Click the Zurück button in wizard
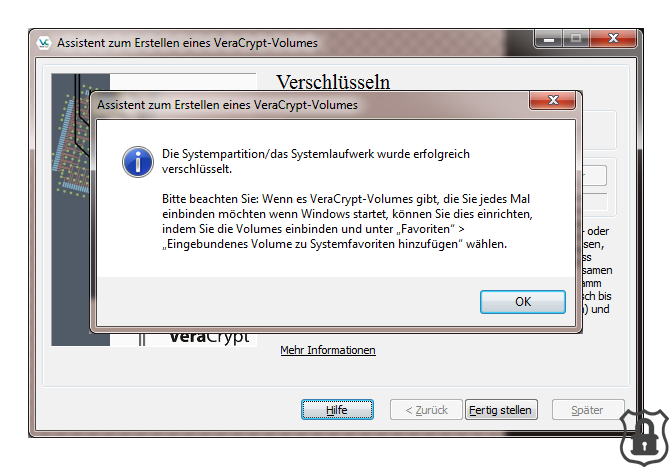671x471 pixels. coord(426,410)
